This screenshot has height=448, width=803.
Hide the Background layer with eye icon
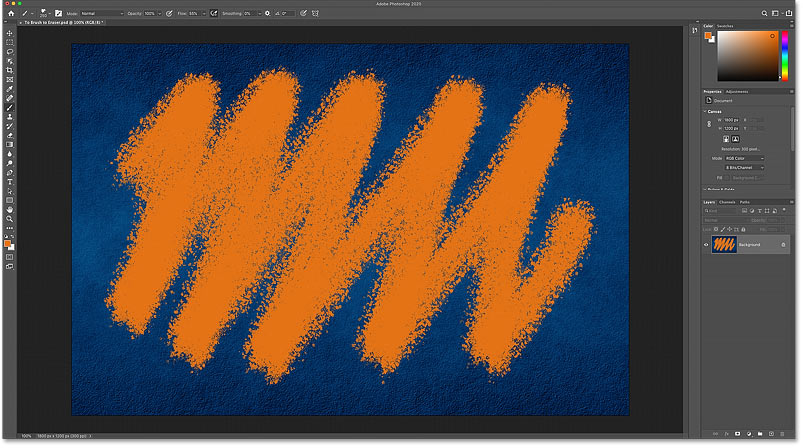tap(706, 245)
